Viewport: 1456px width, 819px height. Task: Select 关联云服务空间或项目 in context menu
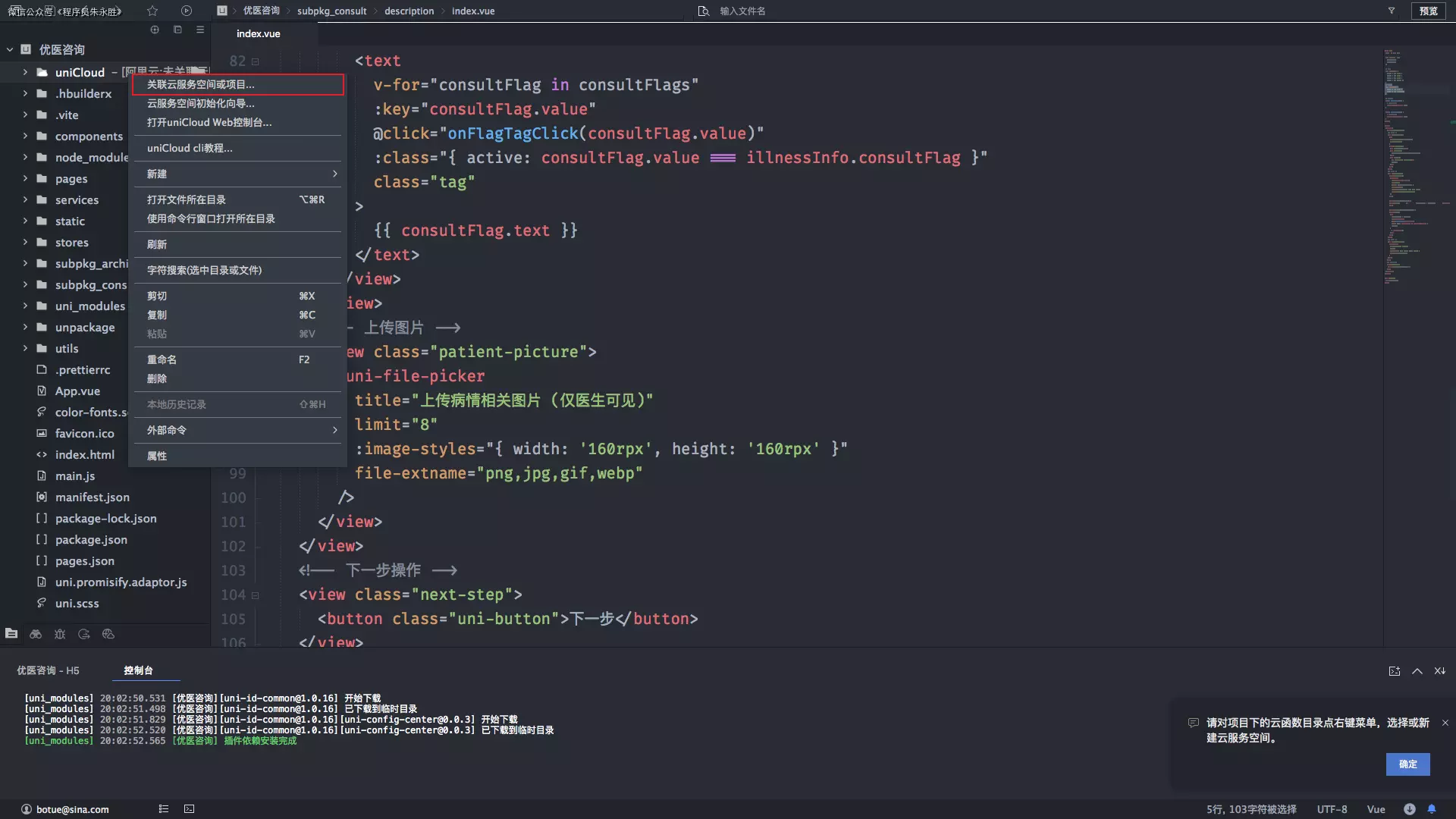click(x=238, y=84)
